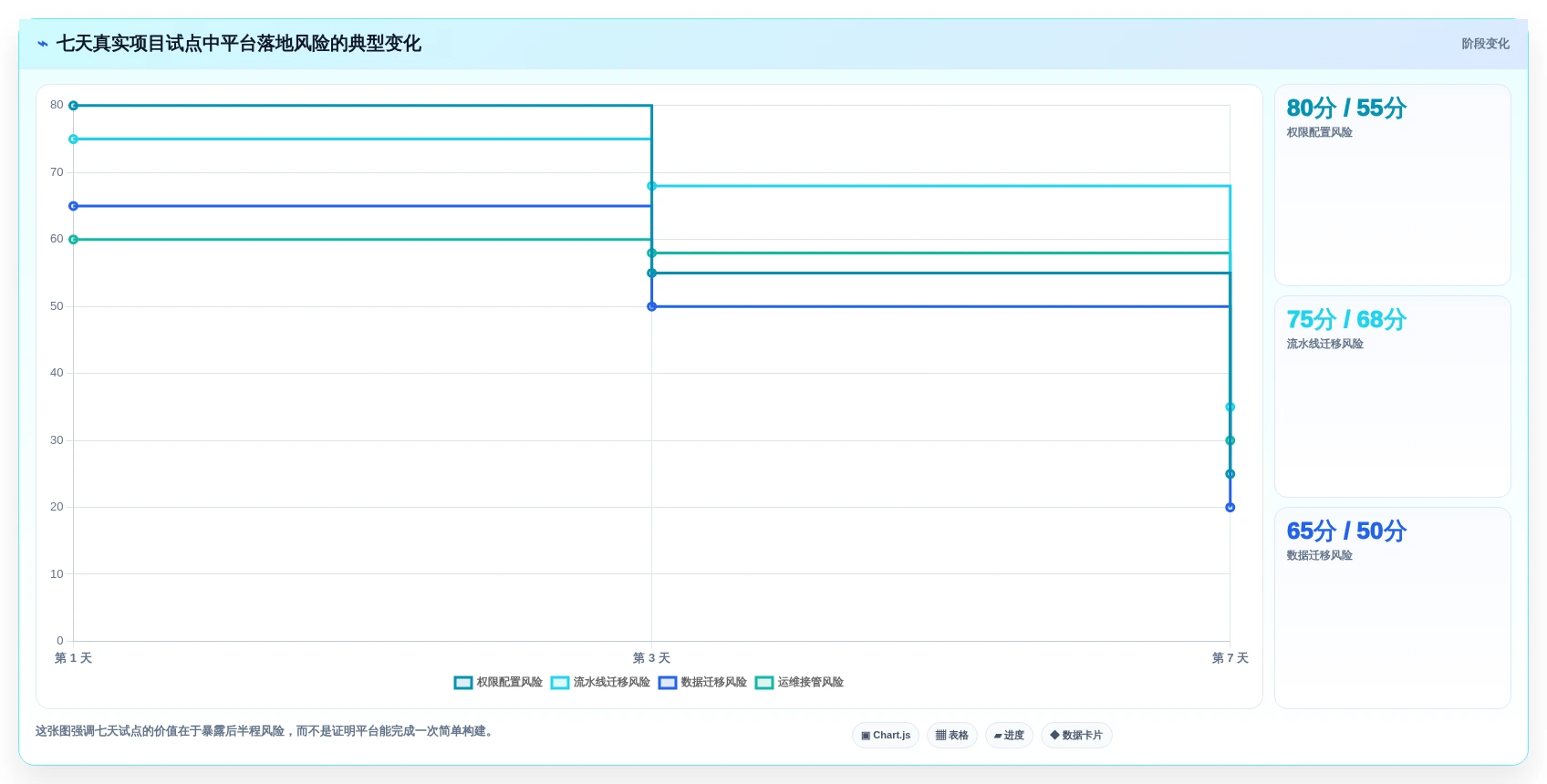Click the 阶段变化 label in header
Image resolution: width=1547 pixels, height=784 pixels.
(1485, 44)
